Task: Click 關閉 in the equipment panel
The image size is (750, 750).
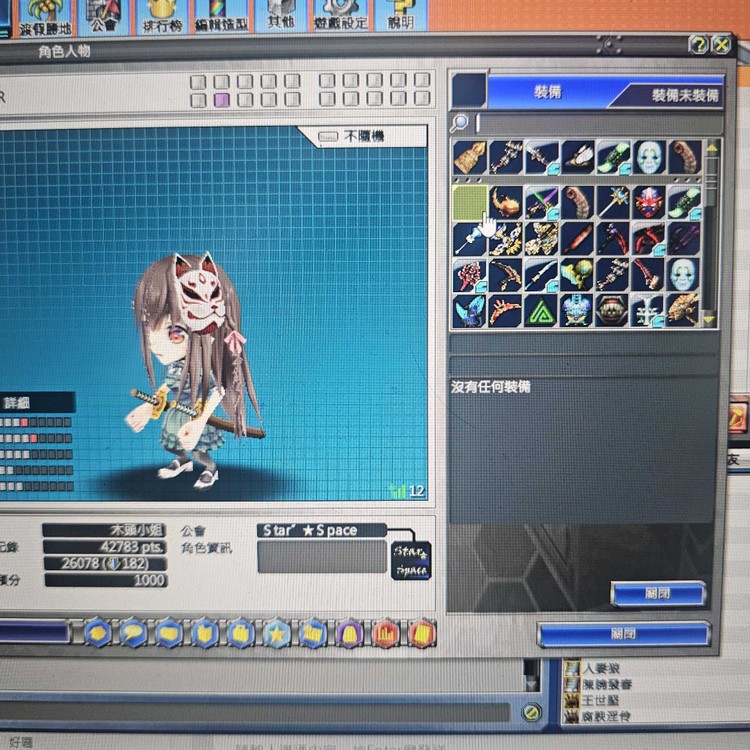Action: pos(658,594)
